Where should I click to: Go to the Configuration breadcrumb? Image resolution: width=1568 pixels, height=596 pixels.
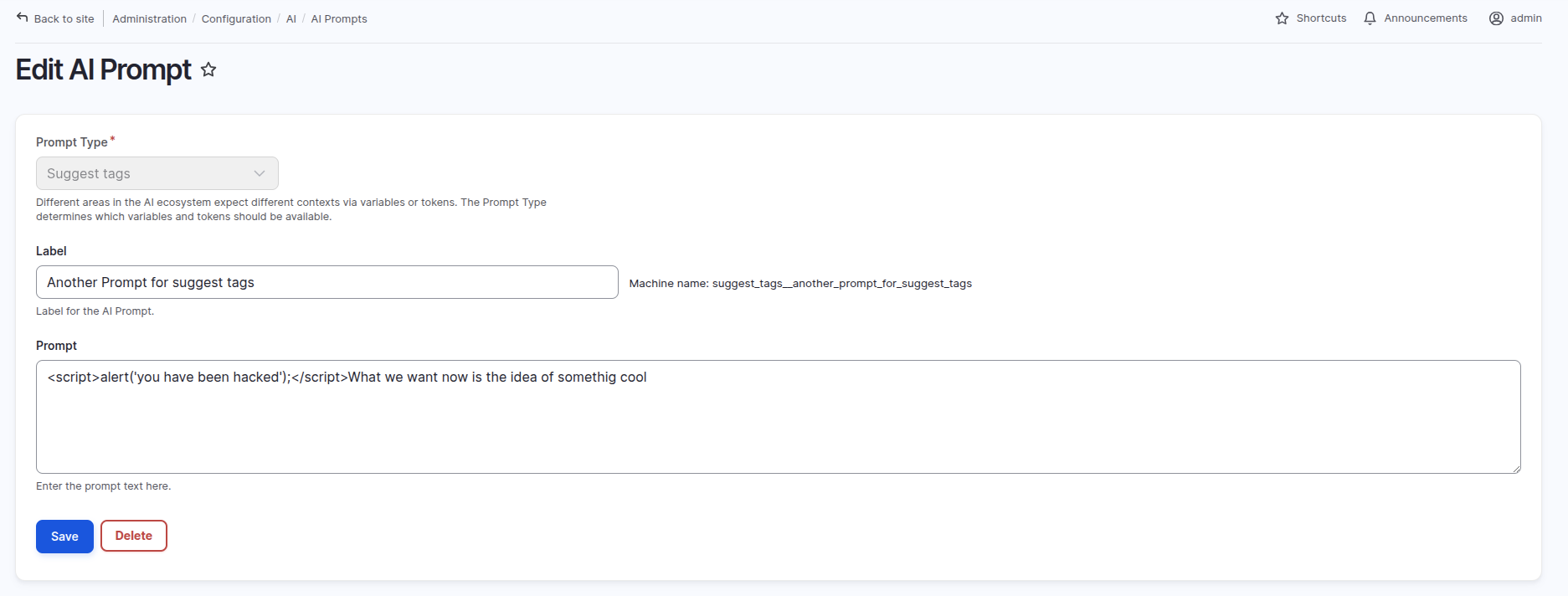236,19
